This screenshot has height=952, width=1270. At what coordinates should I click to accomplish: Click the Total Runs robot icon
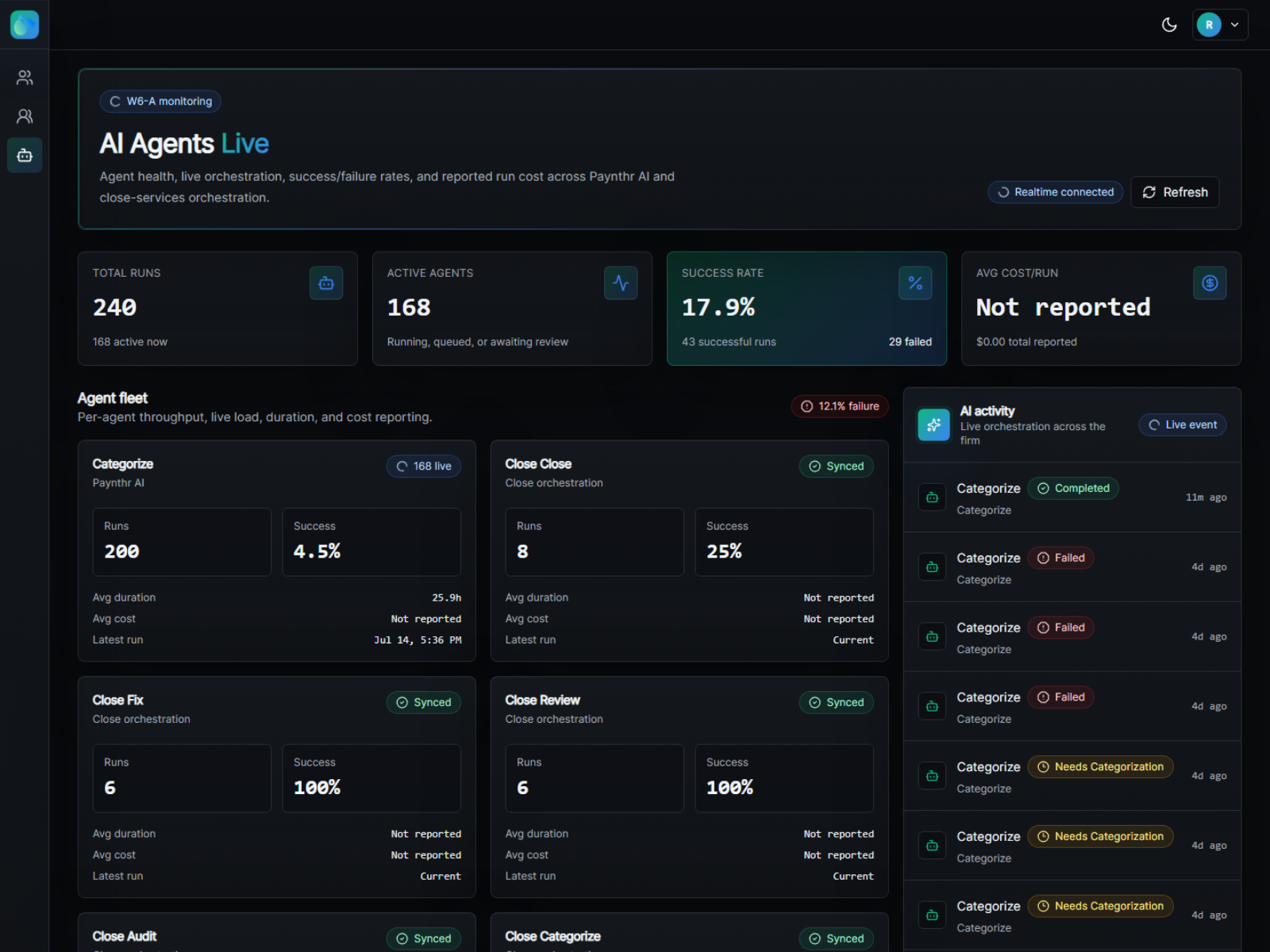[326, 283]
